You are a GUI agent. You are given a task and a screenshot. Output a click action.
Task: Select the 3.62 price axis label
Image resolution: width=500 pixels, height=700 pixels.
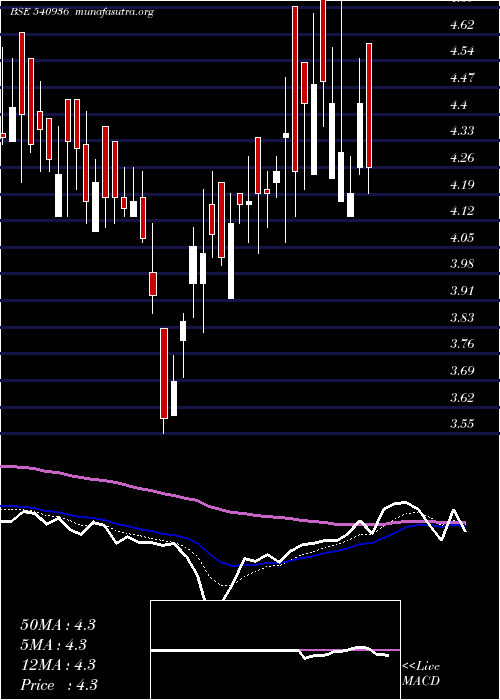(462, 397)
